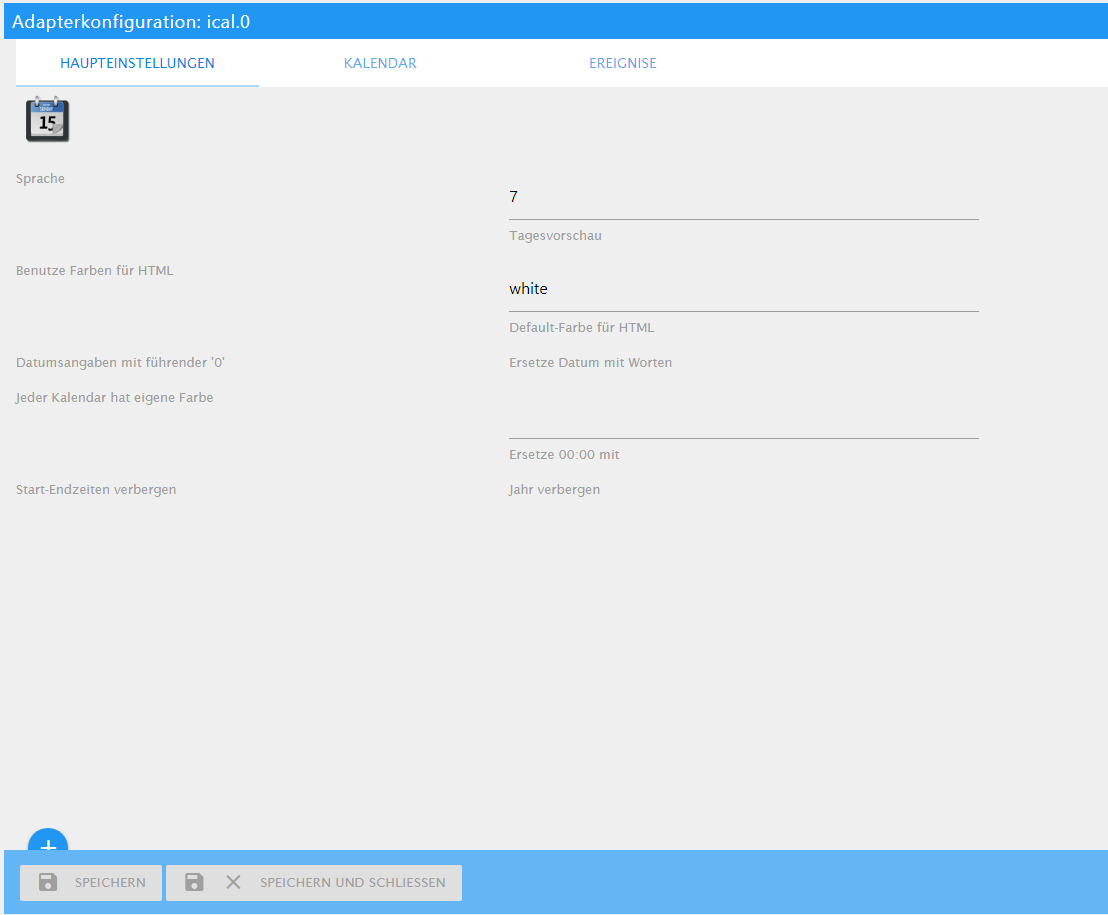
Task: Click 'Jeder Kalendar hat eigene Farbe' label
Action: click(x=114, y=398)
